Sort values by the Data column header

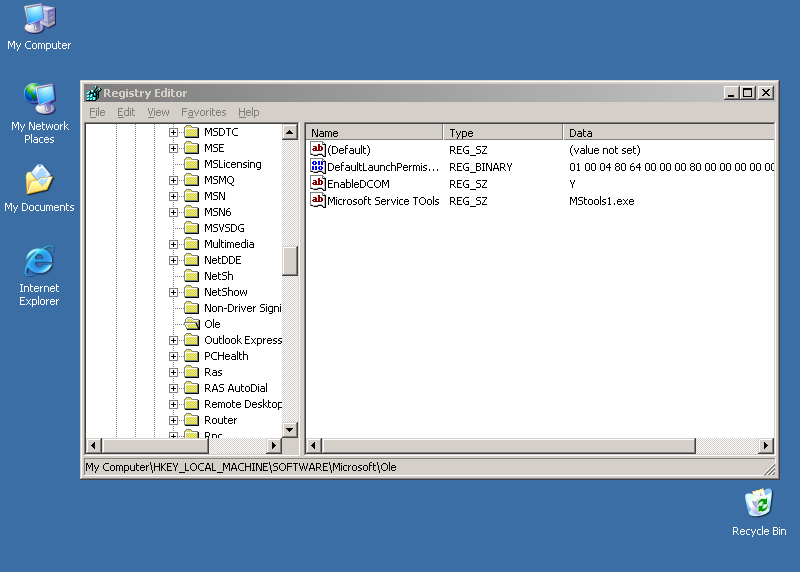point(669,133)
